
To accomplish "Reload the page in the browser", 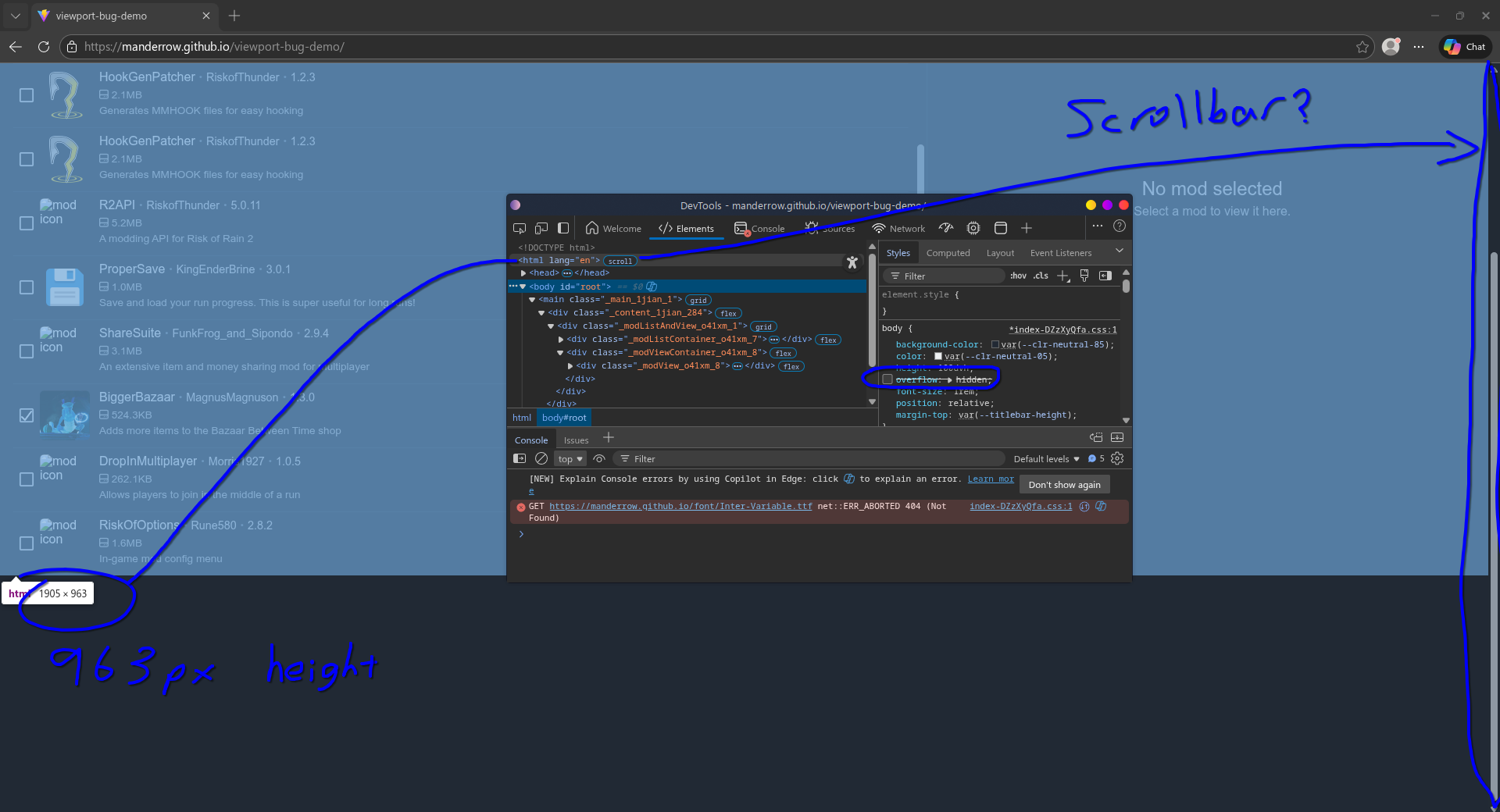I will pyautogui.click(x=44, y=47).
